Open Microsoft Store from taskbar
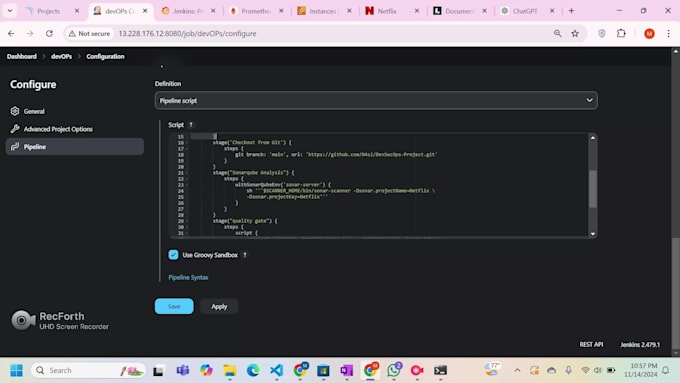 point(323,370)
